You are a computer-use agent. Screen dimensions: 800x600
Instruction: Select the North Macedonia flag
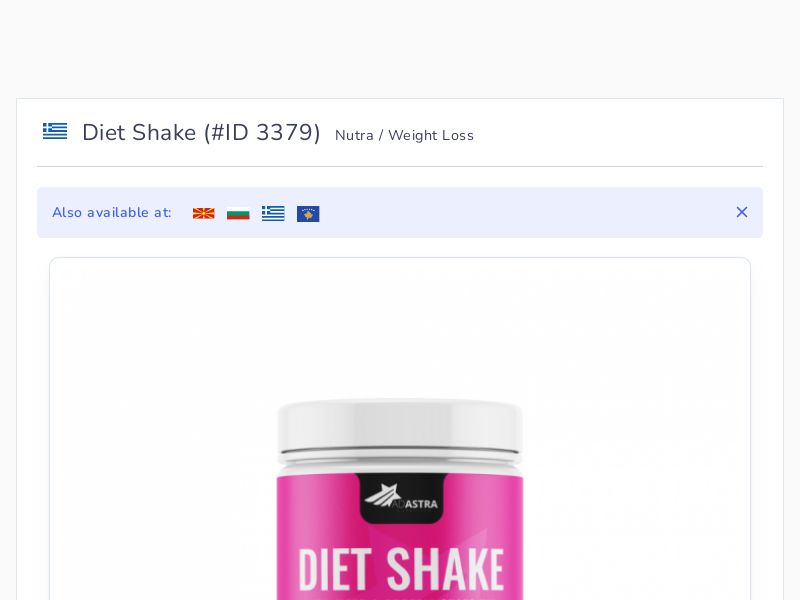pyautogui.click(x=204, y=213)
